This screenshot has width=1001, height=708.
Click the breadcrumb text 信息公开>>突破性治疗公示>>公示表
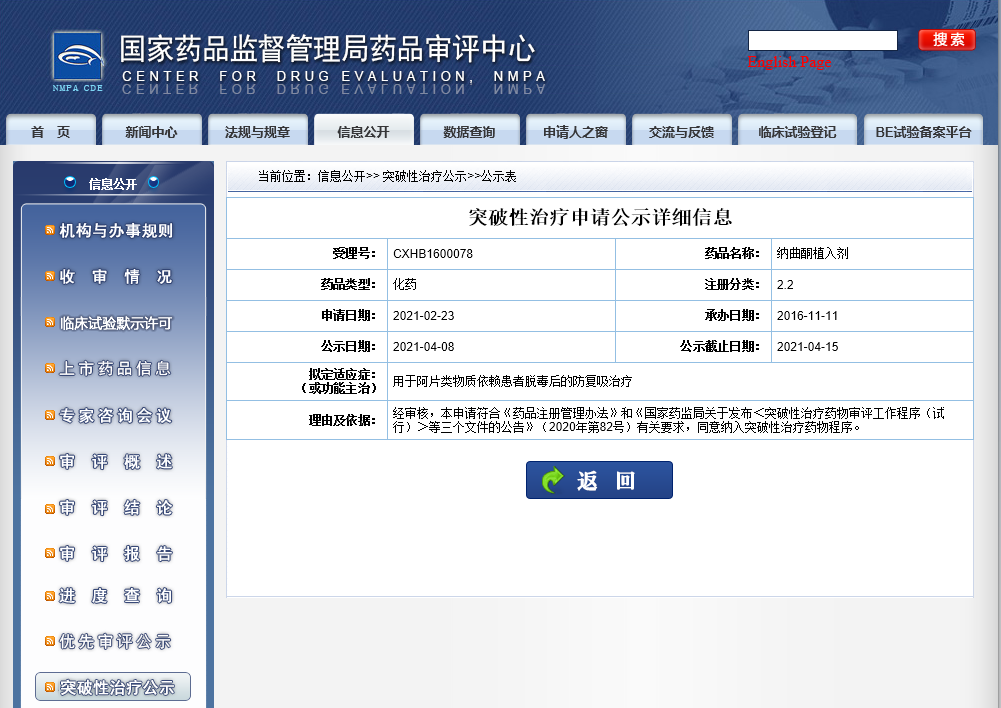pyautogui.click(x=417, y=176)
